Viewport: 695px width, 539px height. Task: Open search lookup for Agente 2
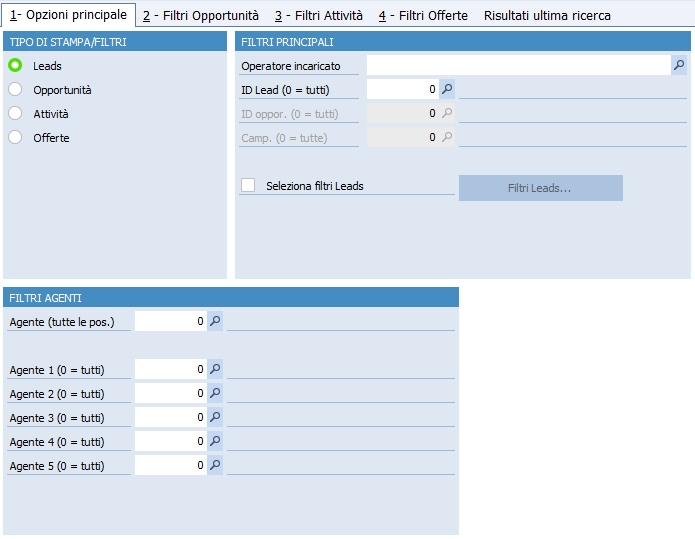click(x=215, y=393)
